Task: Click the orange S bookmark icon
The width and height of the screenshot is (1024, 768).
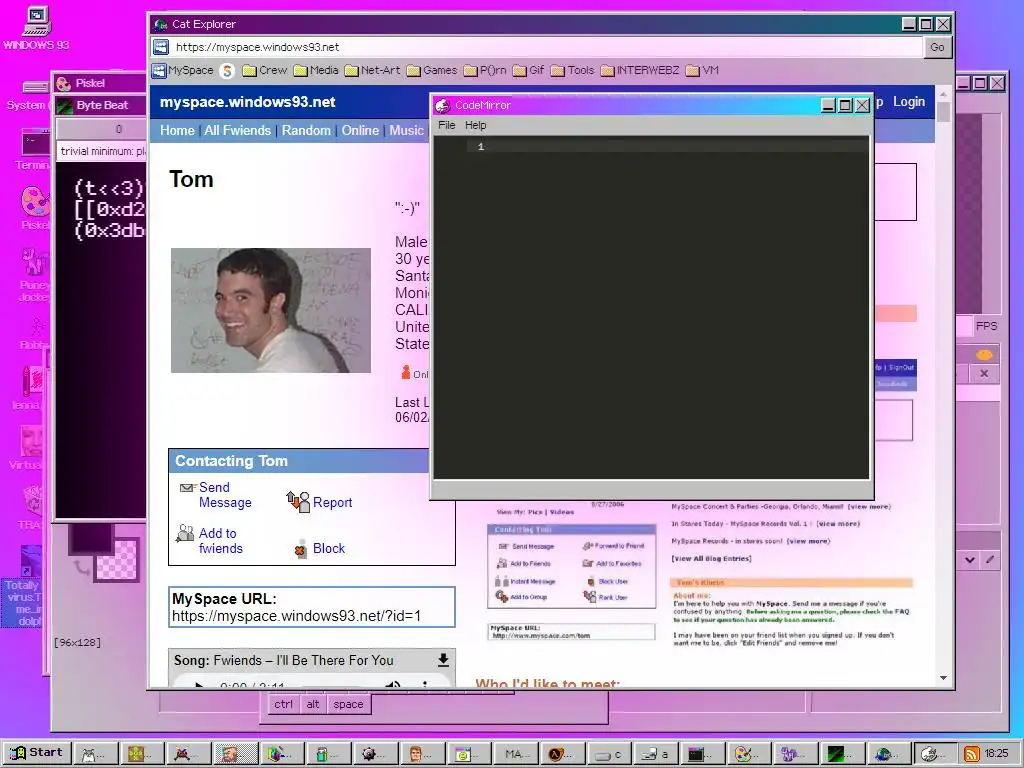Action: click(x=227, y=71)
